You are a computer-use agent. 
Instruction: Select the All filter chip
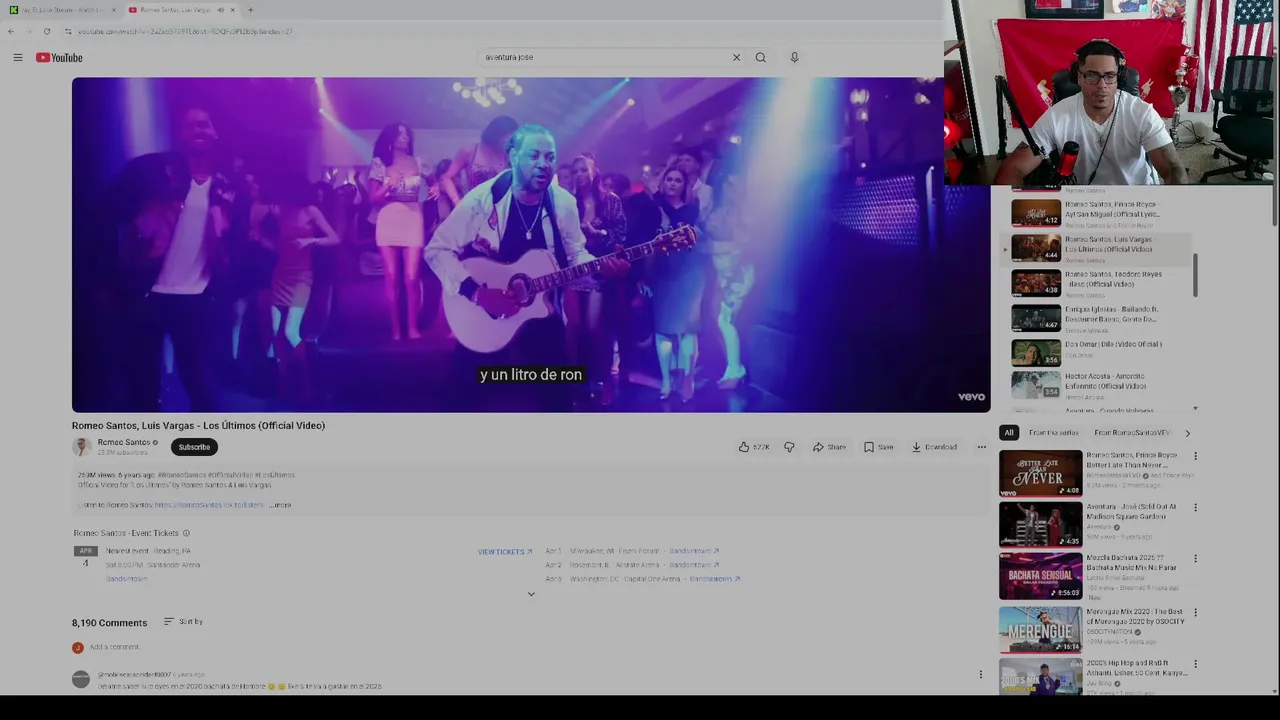[x=1008, y=433]
